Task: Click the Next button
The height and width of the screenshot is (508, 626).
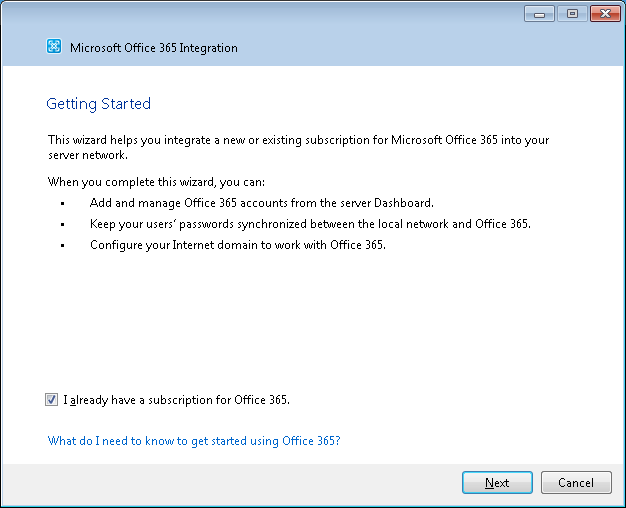Action: point(497,482)
